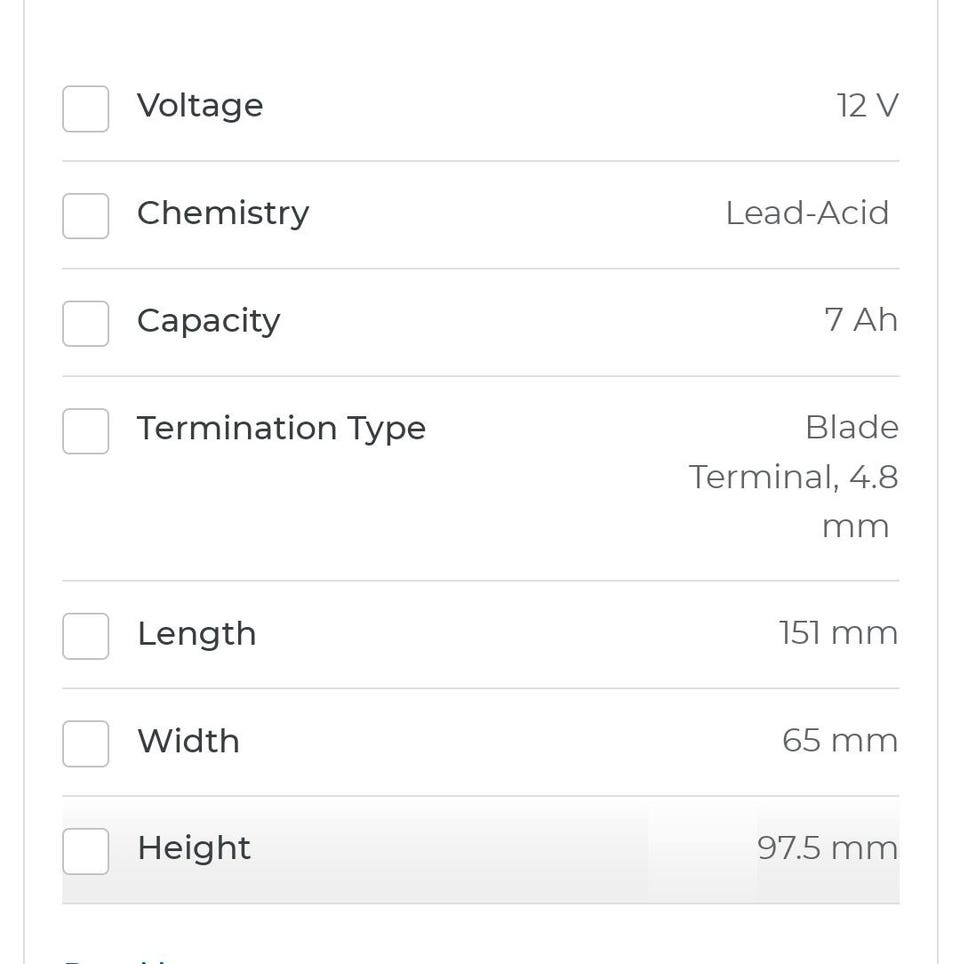Check the Height checkbox
Image resolution: width=960 pixels, height=964 pixels.
86,851
